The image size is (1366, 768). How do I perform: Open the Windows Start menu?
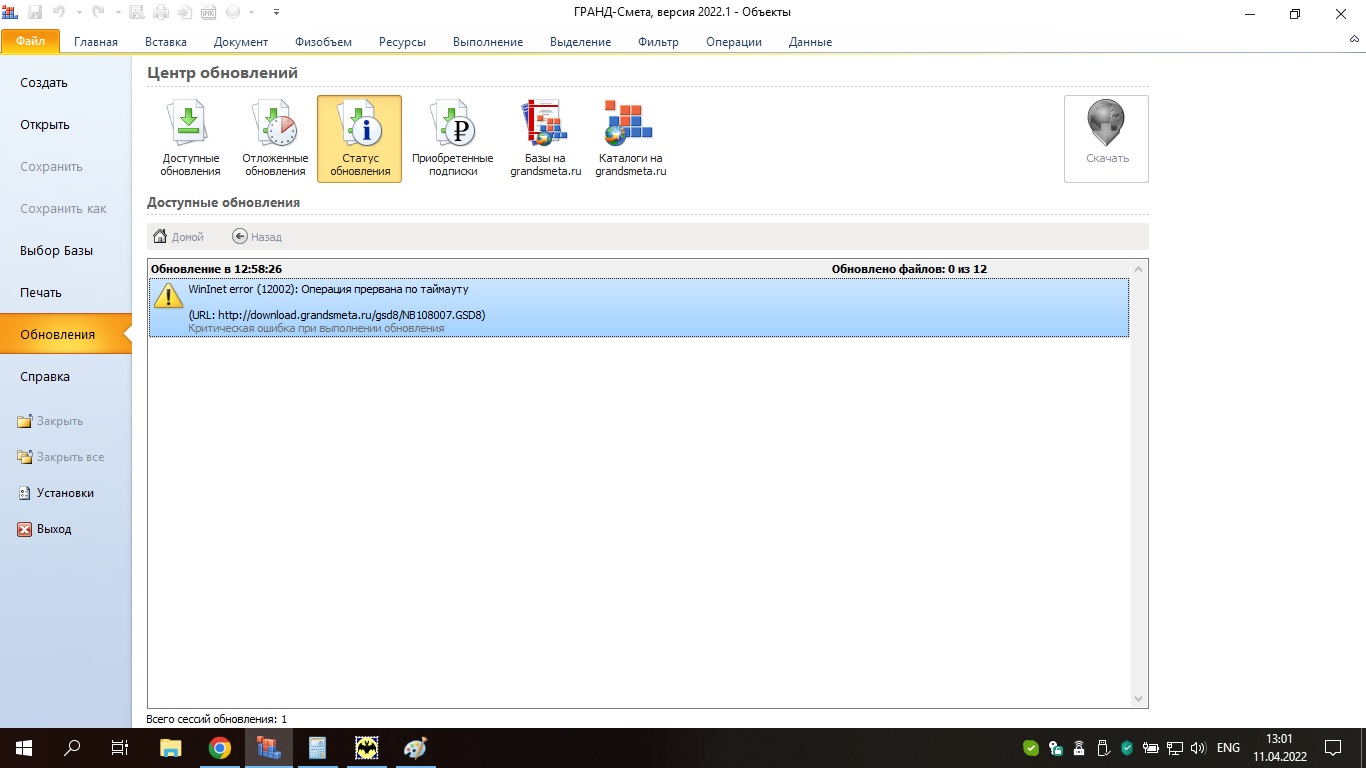click(x=24, y=747)
